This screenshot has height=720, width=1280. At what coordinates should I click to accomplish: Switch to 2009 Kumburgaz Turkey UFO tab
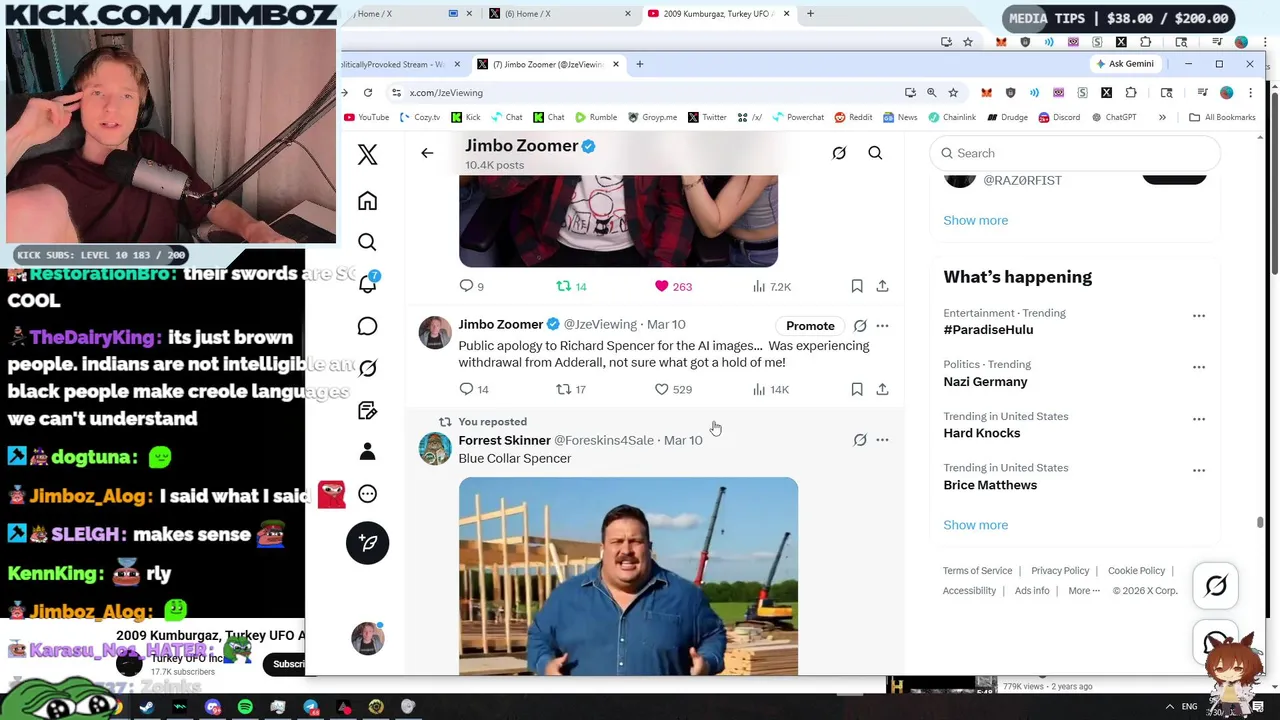[x=718, y=14]
